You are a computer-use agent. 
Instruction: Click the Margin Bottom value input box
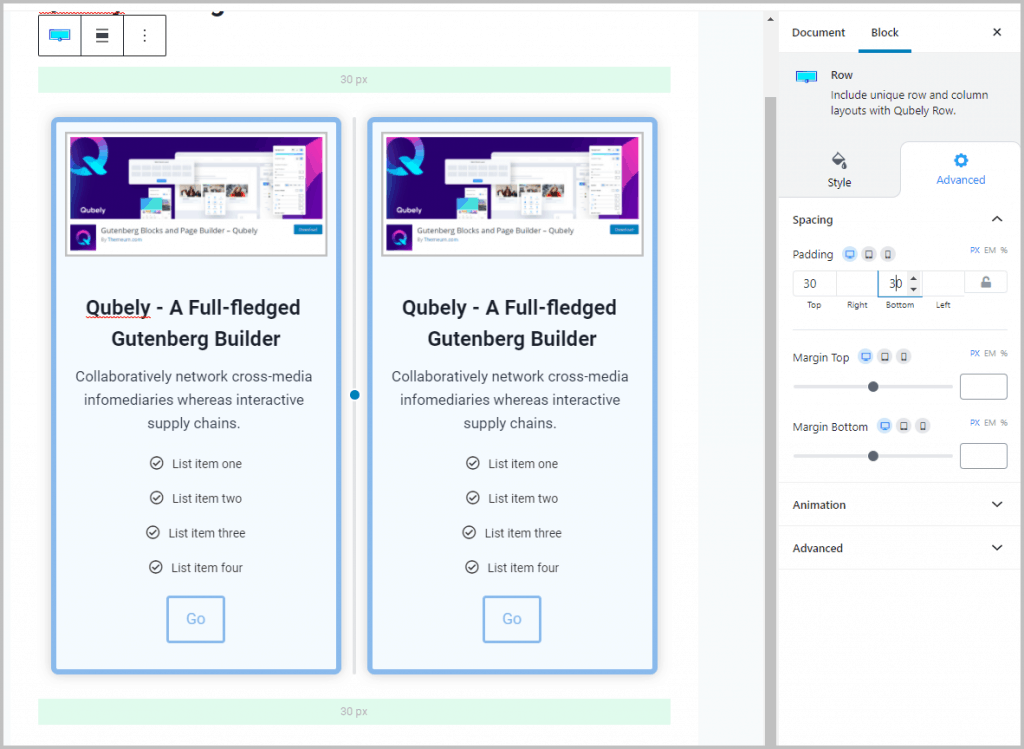click(984, 456)
